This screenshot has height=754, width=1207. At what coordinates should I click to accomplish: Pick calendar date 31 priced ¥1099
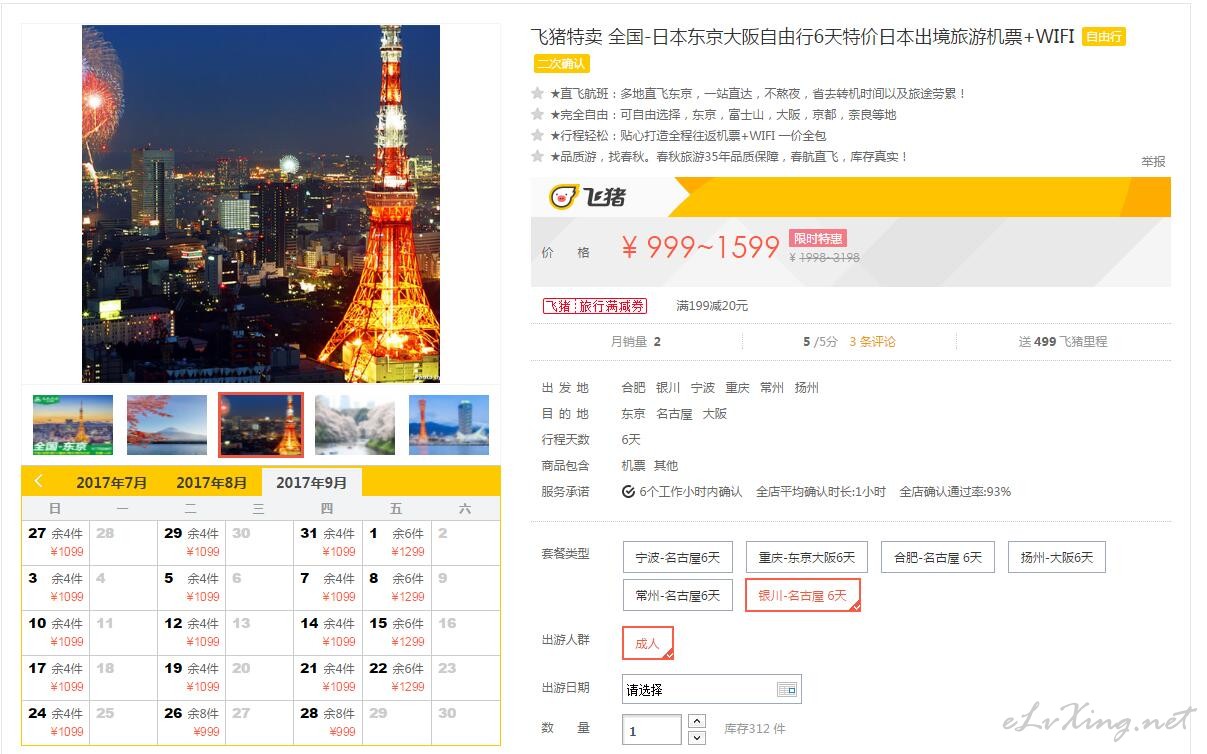[328, 543]
